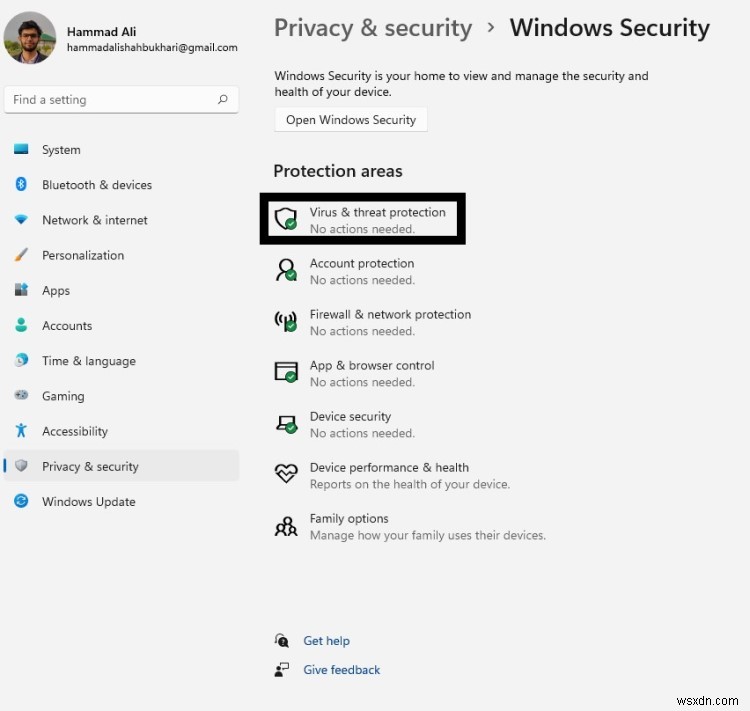Click the Firewall antenna icon
Viewport: 750px width, 711px height.
tap(286, 322)
